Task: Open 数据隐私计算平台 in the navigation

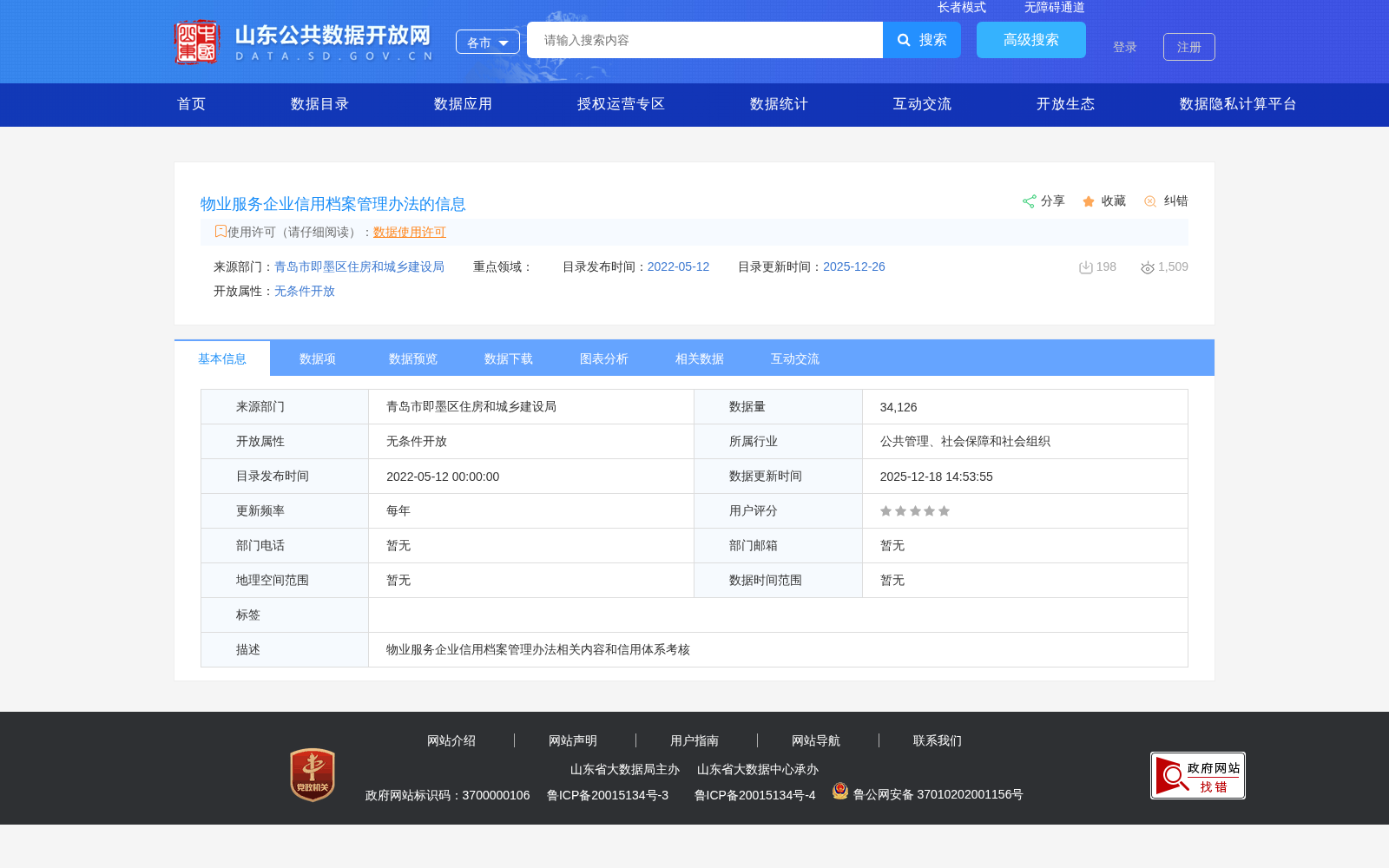Action: 1239,104
